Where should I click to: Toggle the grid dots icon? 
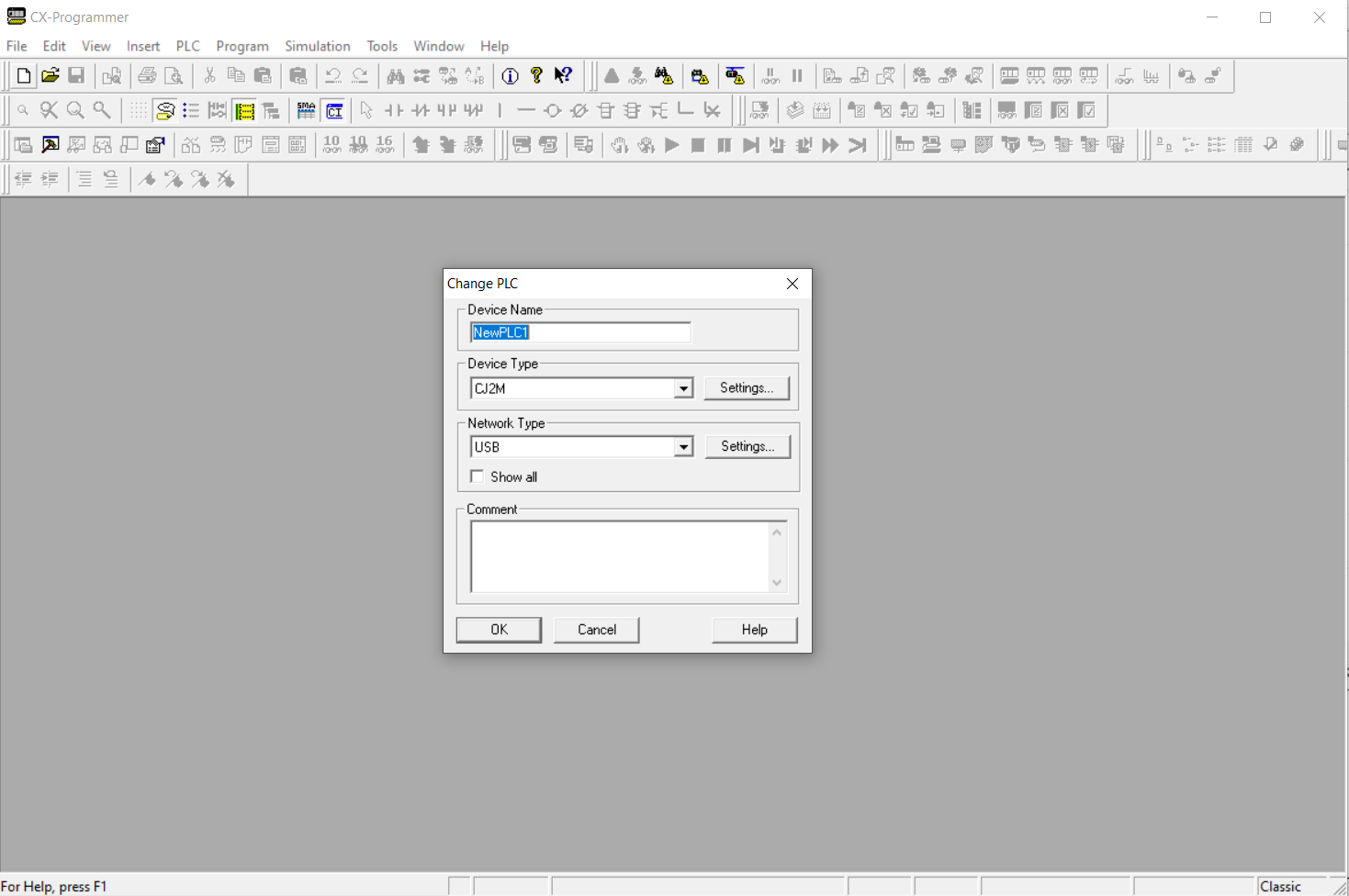click(138, 111)
